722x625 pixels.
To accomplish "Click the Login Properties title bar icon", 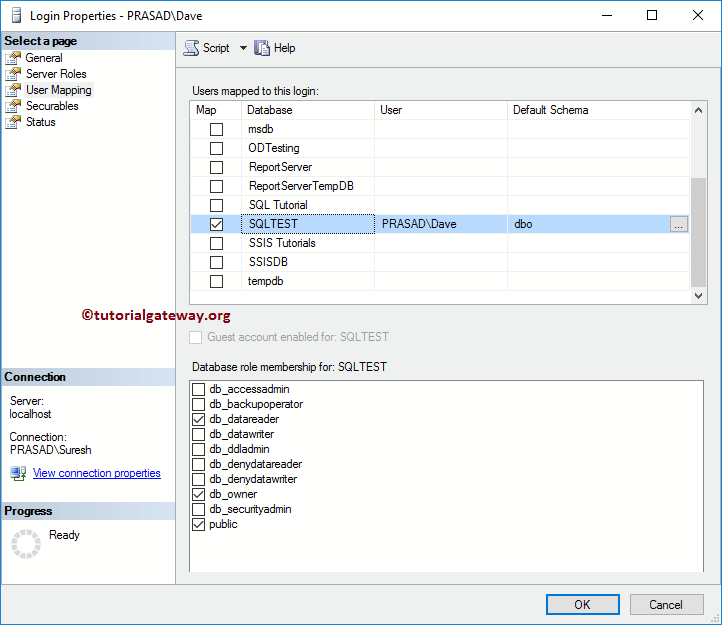I will (17, 15).
